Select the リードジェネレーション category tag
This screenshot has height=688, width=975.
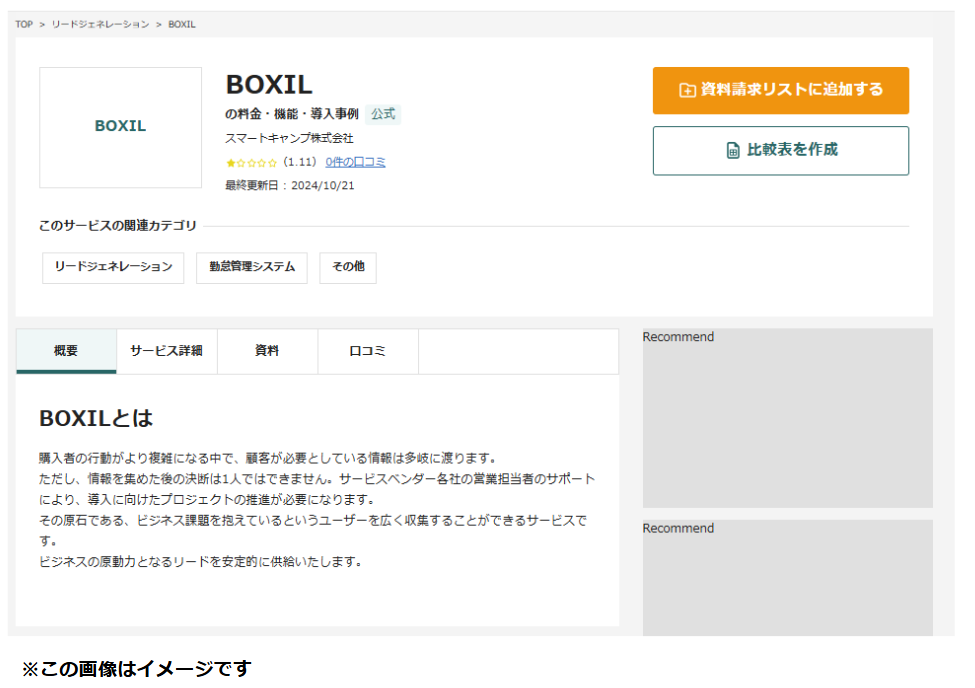click(113, 268)
